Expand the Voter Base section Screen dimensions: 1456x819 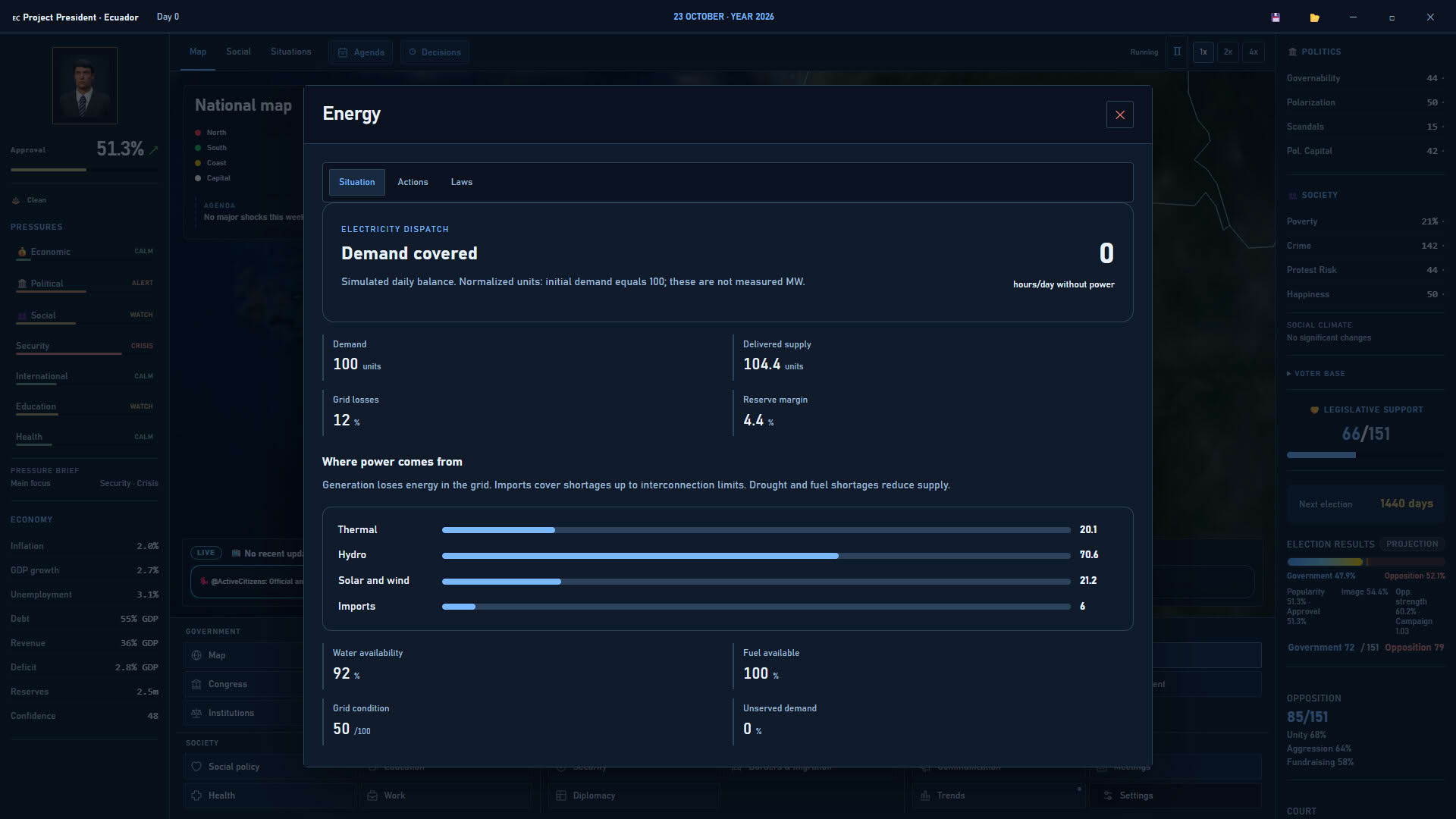tap(1316, 374)
